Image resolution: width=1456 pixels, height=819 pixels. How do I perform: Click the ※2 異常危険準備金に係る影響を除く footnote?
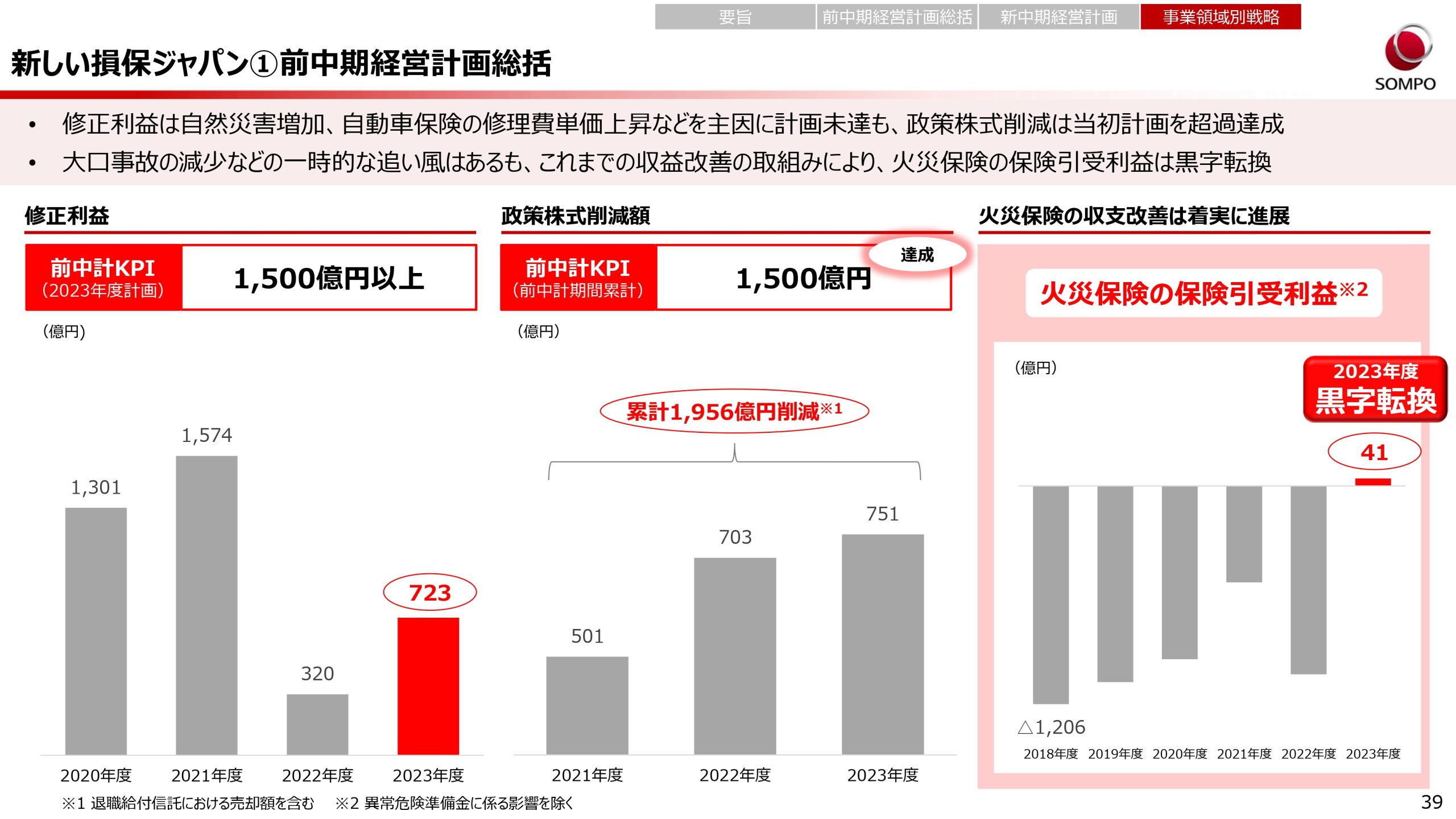[454, 804]
